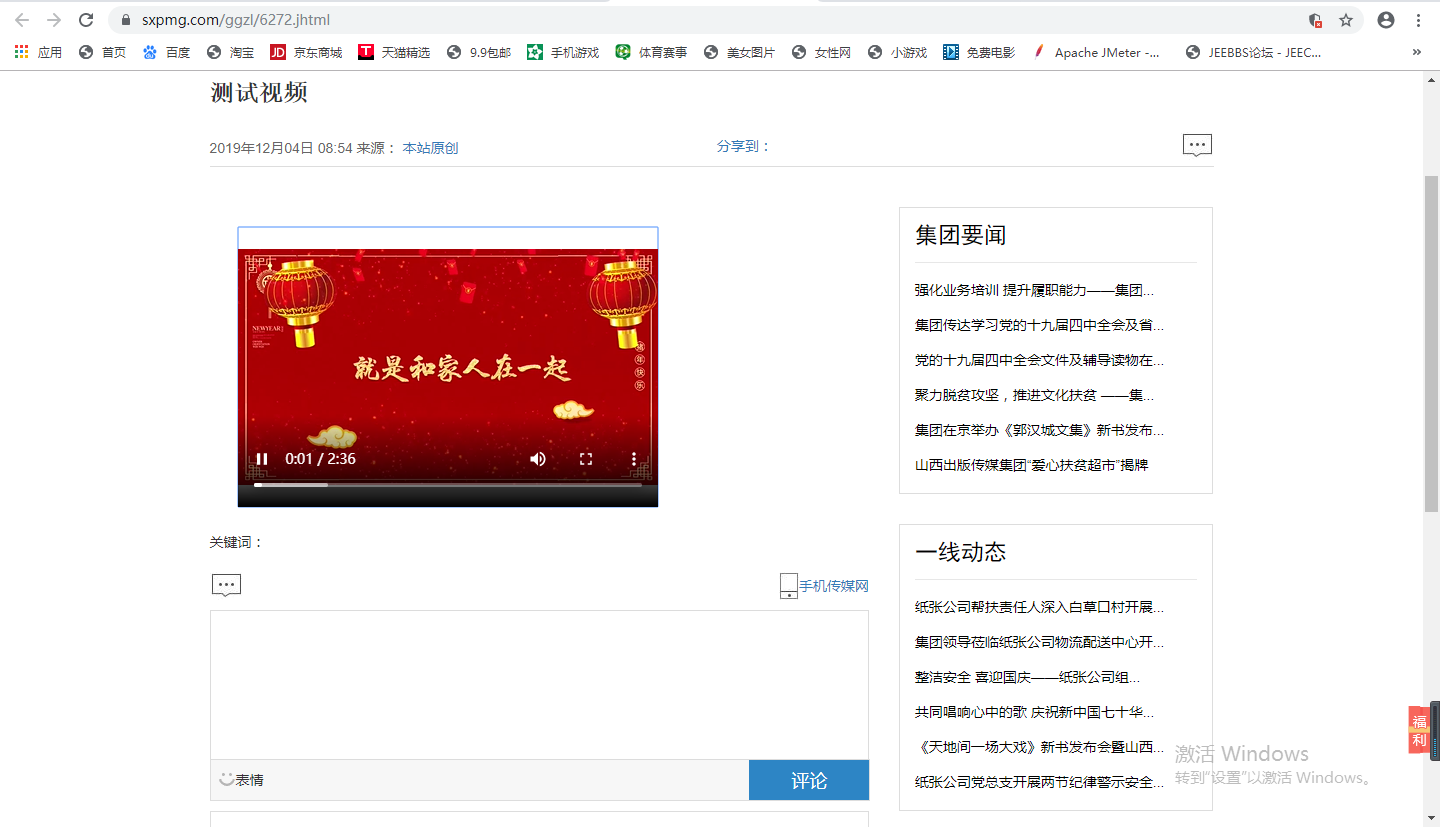Open the 表情 emoji picker
The width and height of the screenshot is (1440, 827).
click(242, 780)
